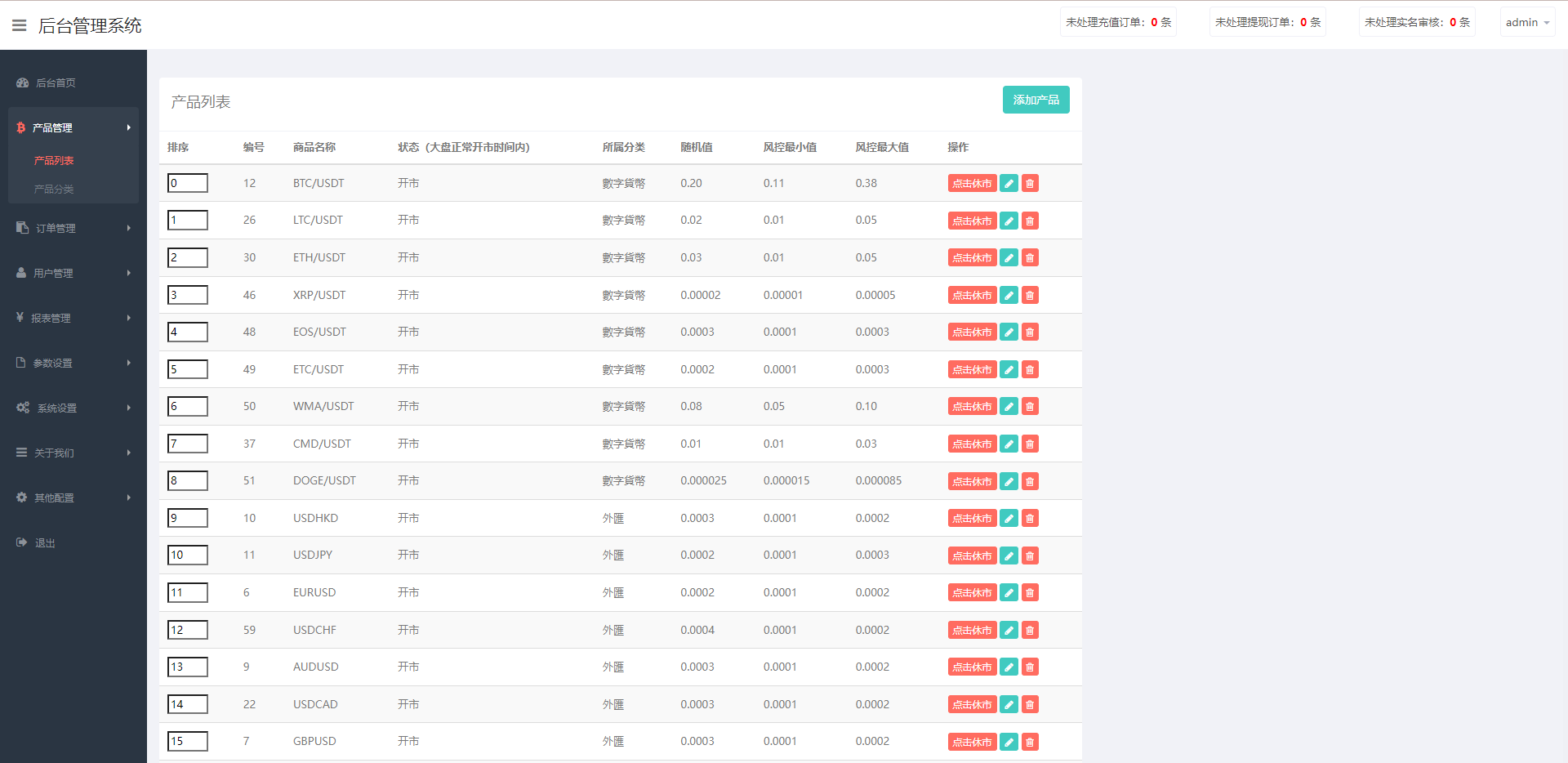Click edit pencil icon for EURUSD row
Viewport: 1568px width, 763px height.
pyautogui.click(x=1009, y=593)
